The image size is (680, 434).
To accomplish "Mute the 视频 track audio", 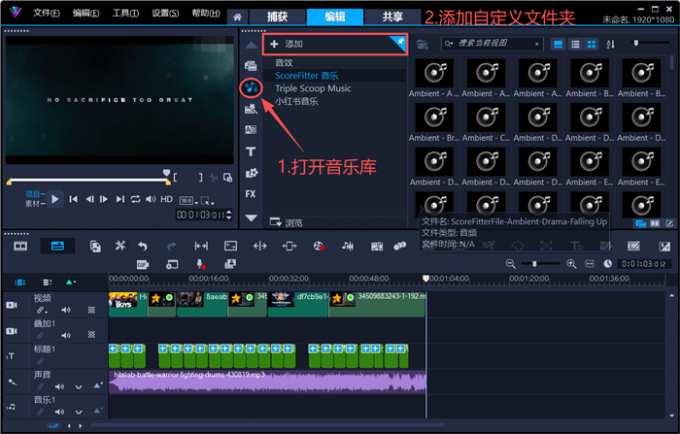I will pos(65,310).
